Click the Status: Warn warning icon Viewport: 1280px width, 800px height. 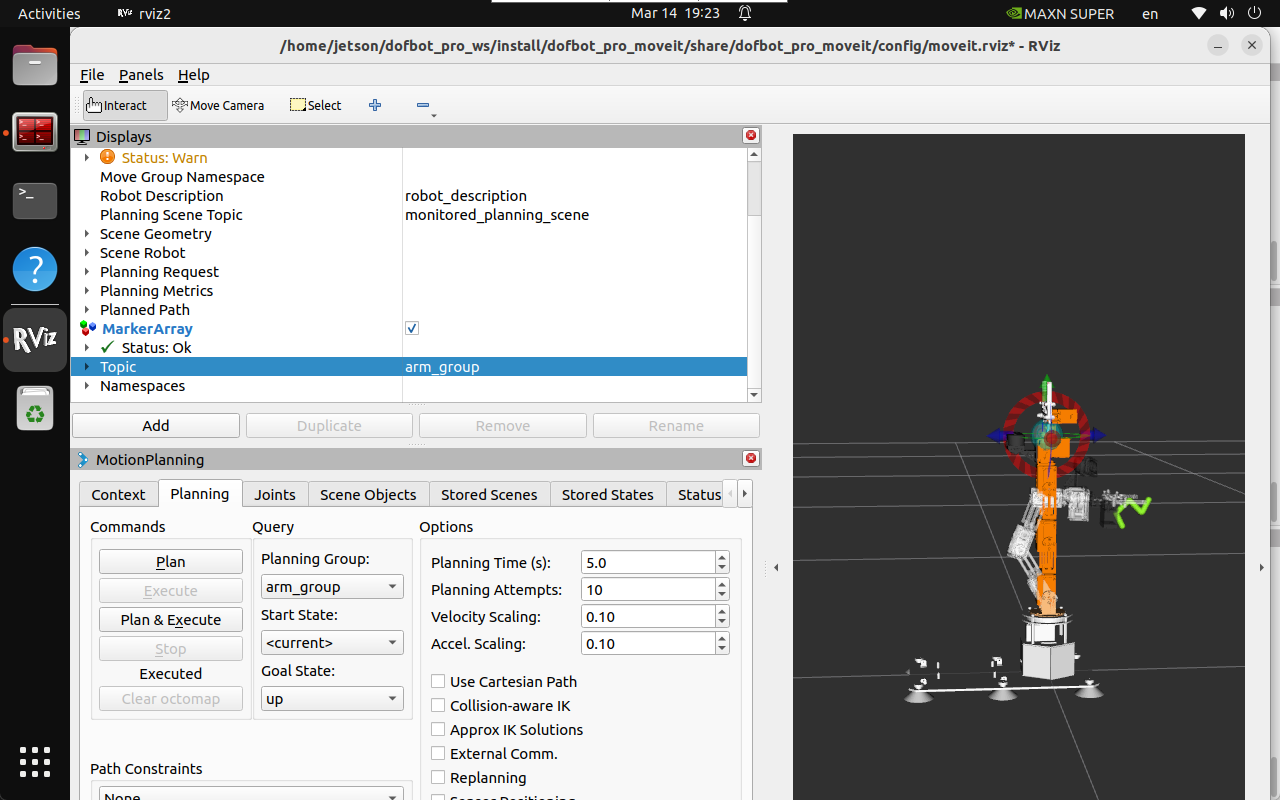pyautogui.click(x=107, y=157)
